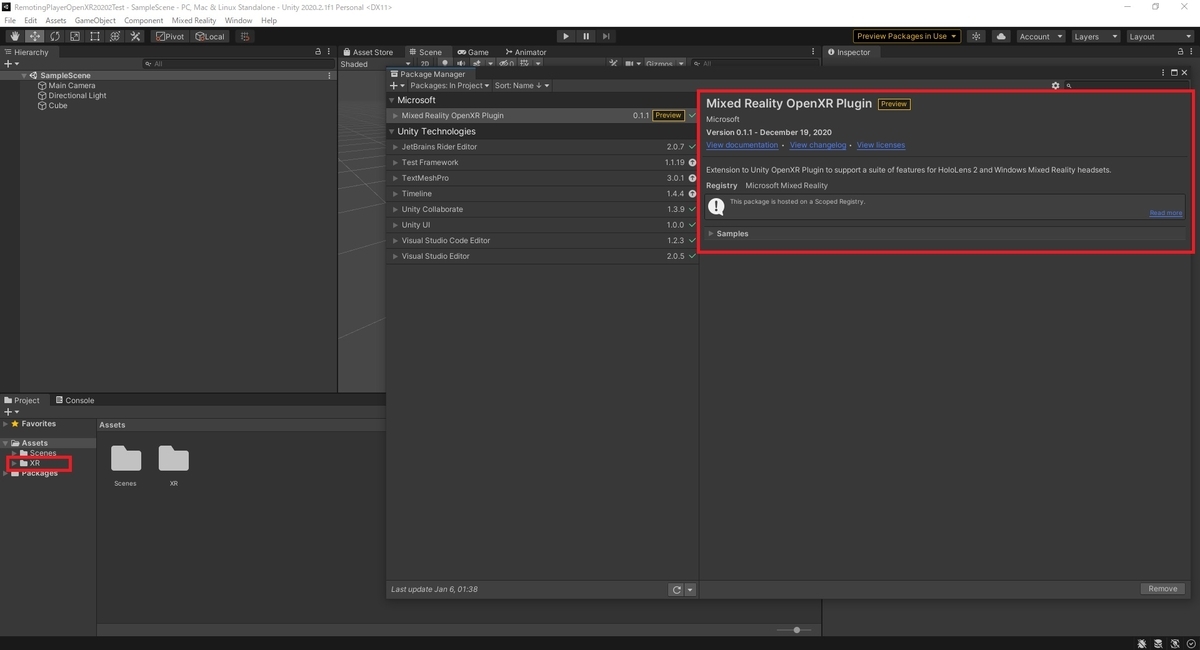Click the Play button
Screen dimensions: 1200x650
click(566, 36)
